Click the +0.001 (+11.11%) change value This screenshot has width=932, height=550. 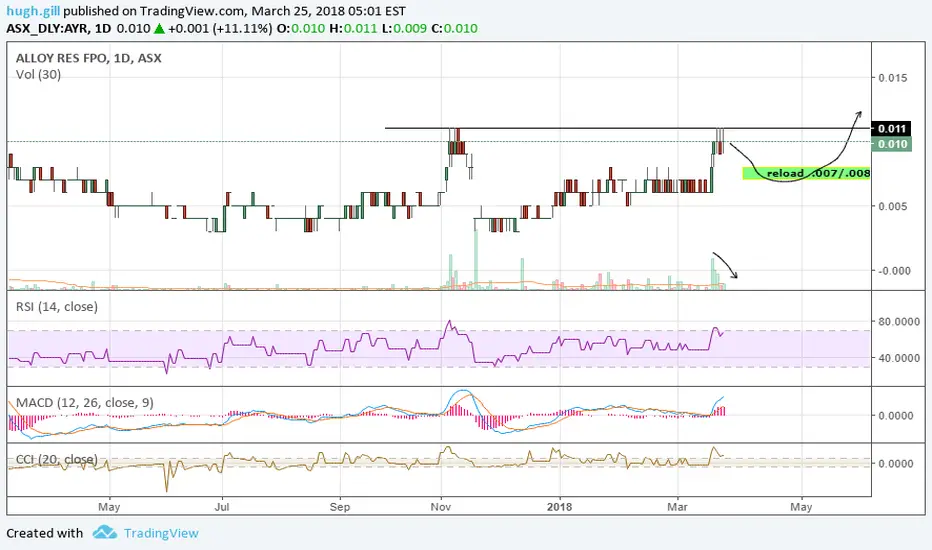(221, 29)
